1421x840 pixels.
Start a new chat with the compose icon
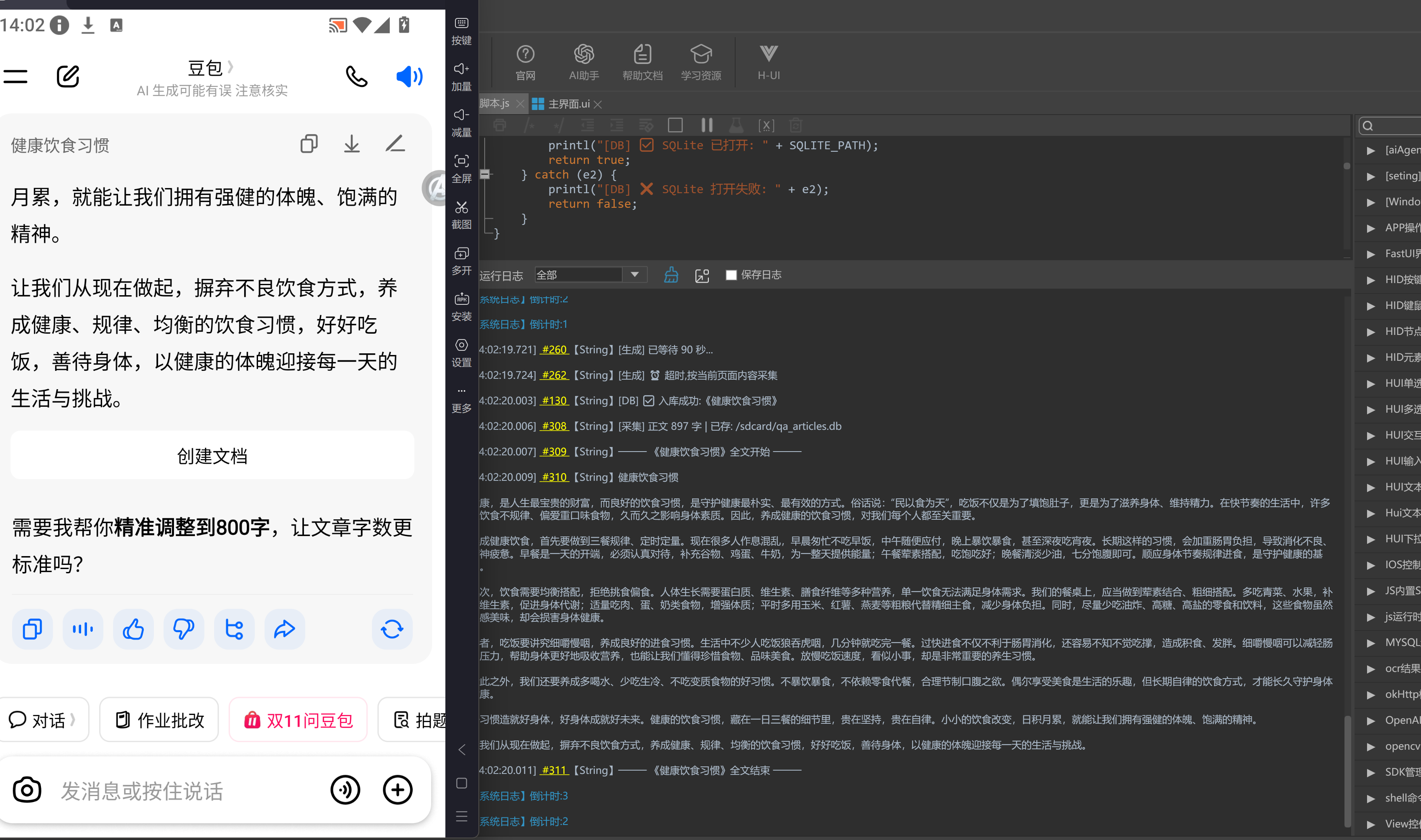(68, 77)
